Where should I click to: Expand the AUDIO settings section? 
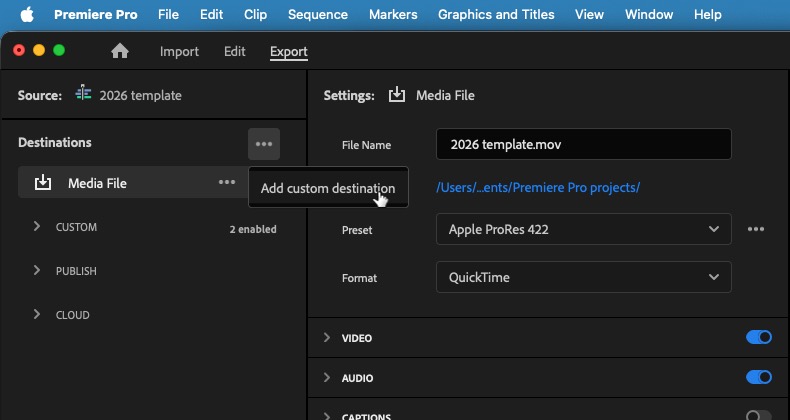coord(326,377)
